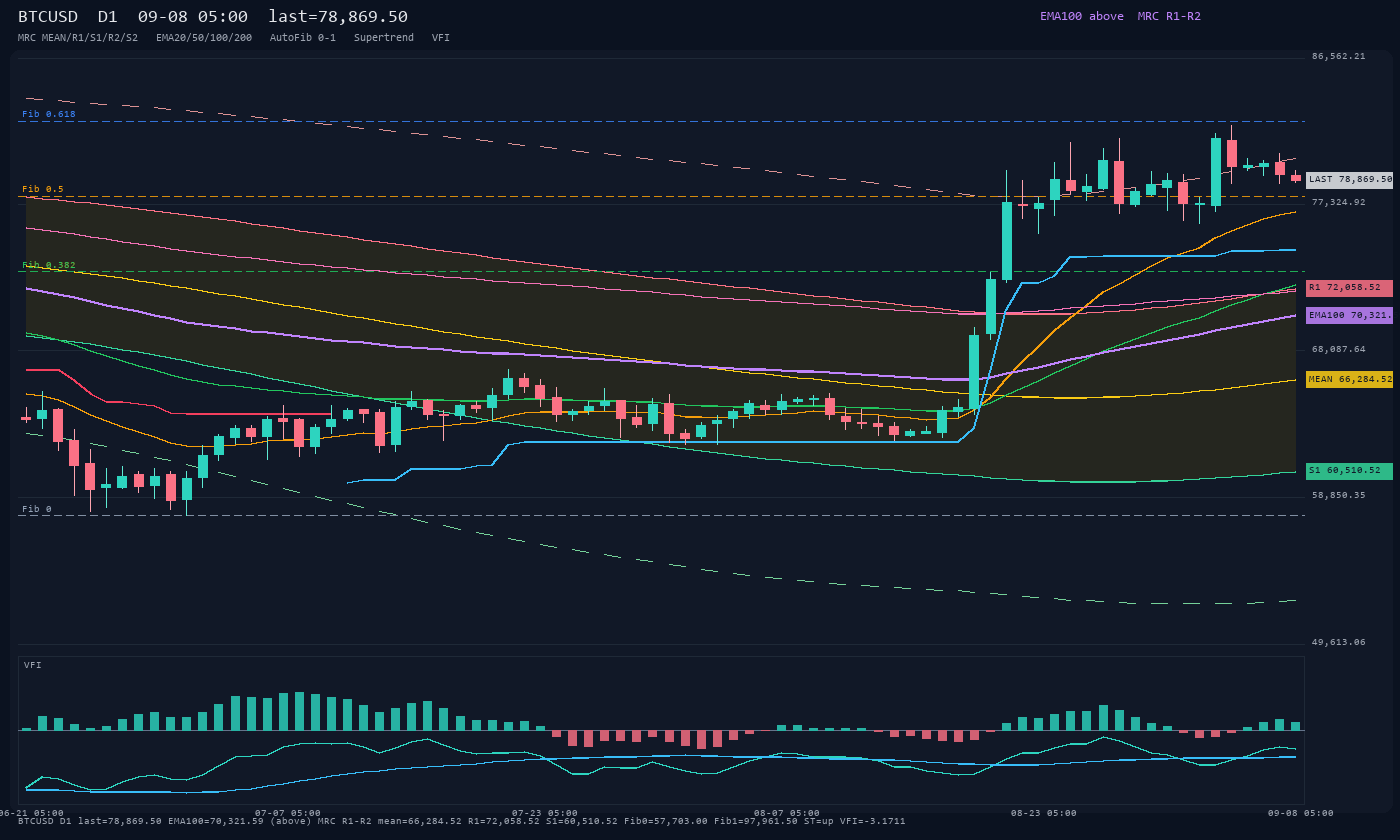This screenshot has width=1400, height=840.
Task: Click the VFI panel label
Action: coord(33,665)
